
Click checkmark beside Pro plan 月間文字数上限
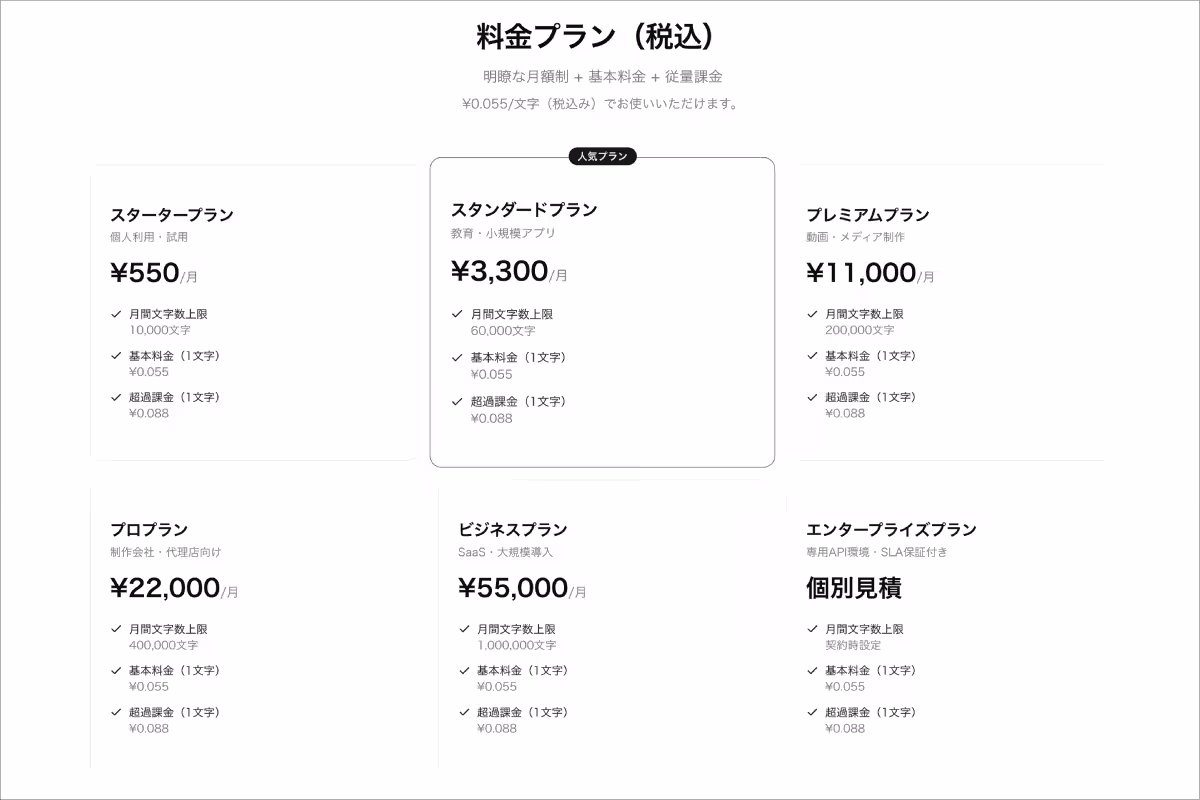coord(116,629)
